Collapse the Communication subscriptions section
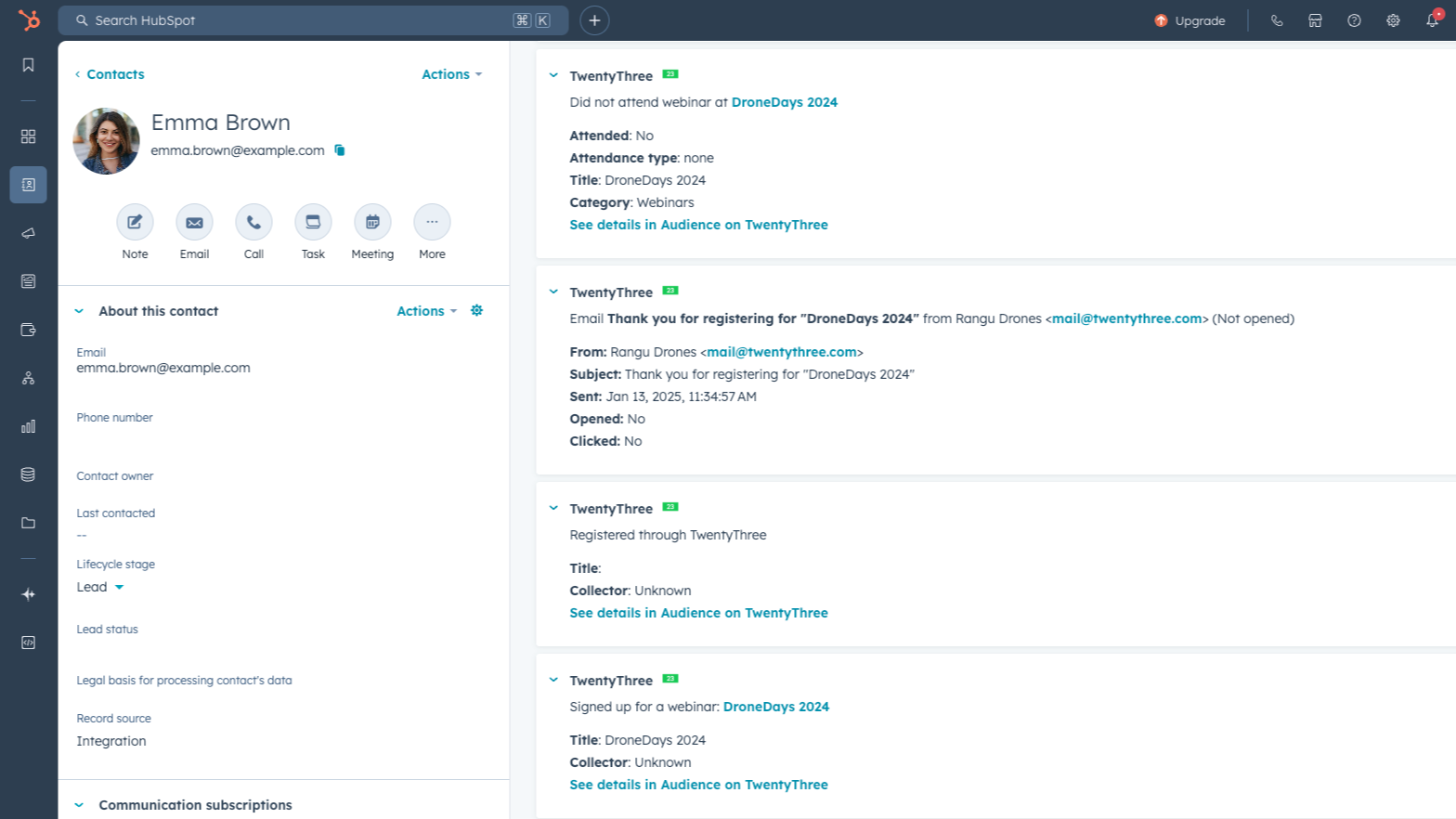 [x=79, y=805]
